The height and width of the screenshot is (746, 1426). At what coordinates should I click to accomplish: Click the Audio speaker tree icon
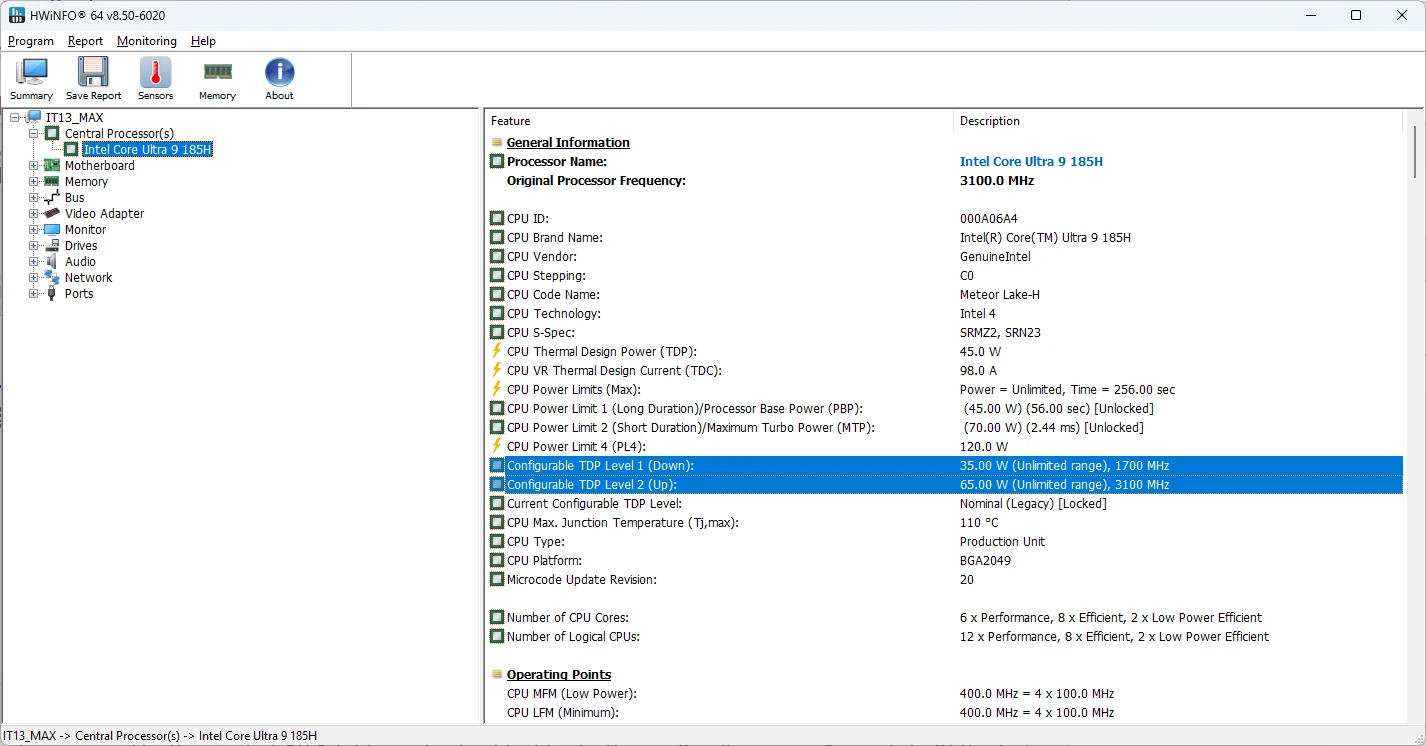point(53,262)
